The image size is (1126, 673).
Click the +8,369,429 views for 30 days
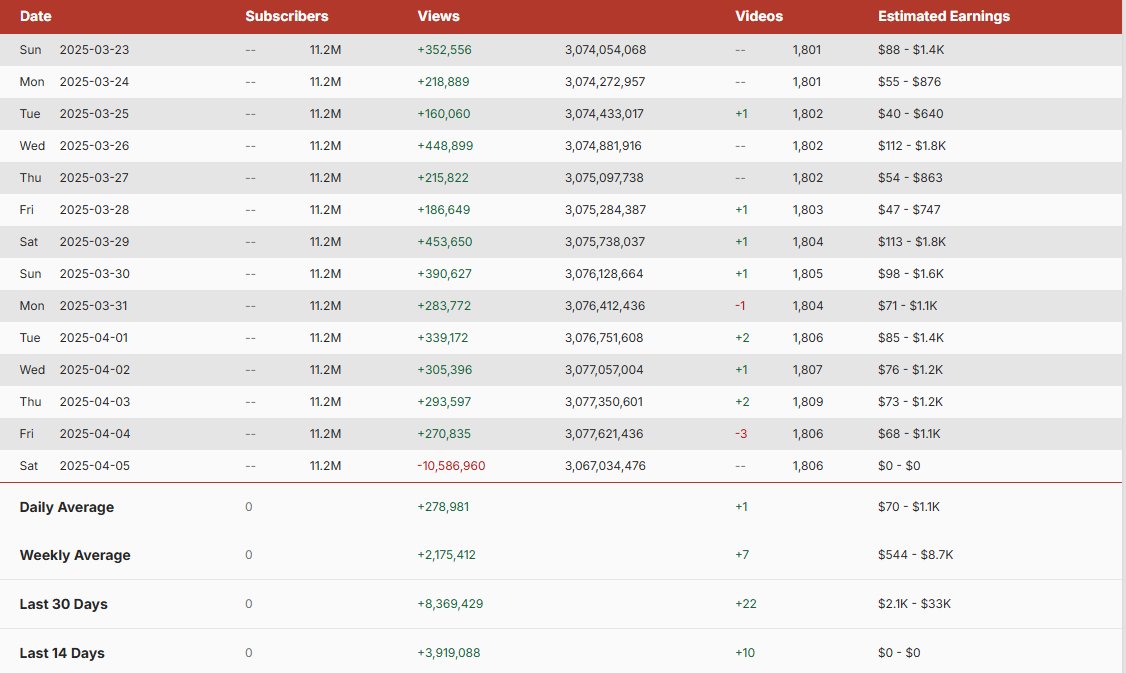tap(450, 603)
